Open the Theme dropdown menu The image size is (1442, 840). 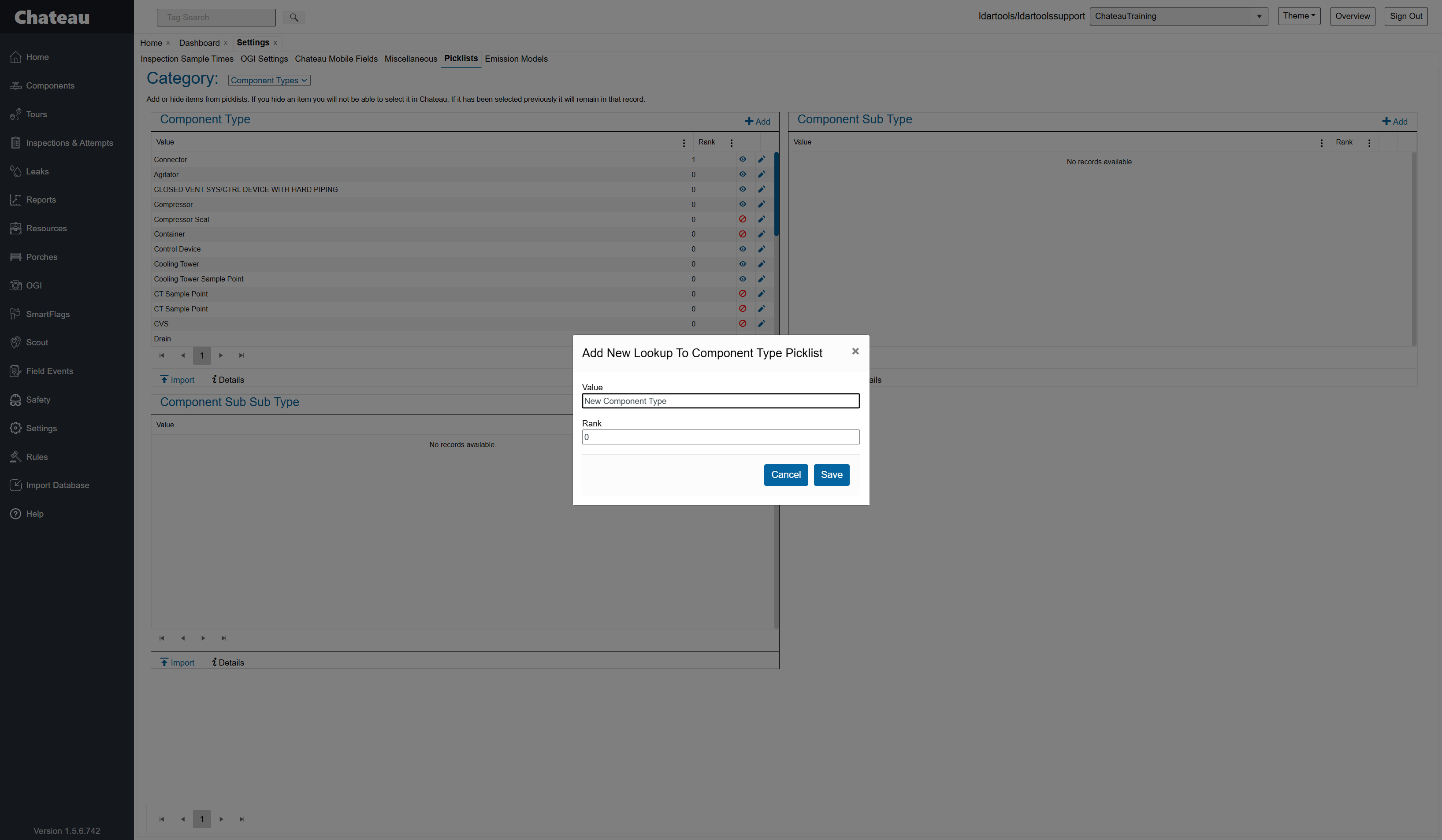tap(1299, 16)
